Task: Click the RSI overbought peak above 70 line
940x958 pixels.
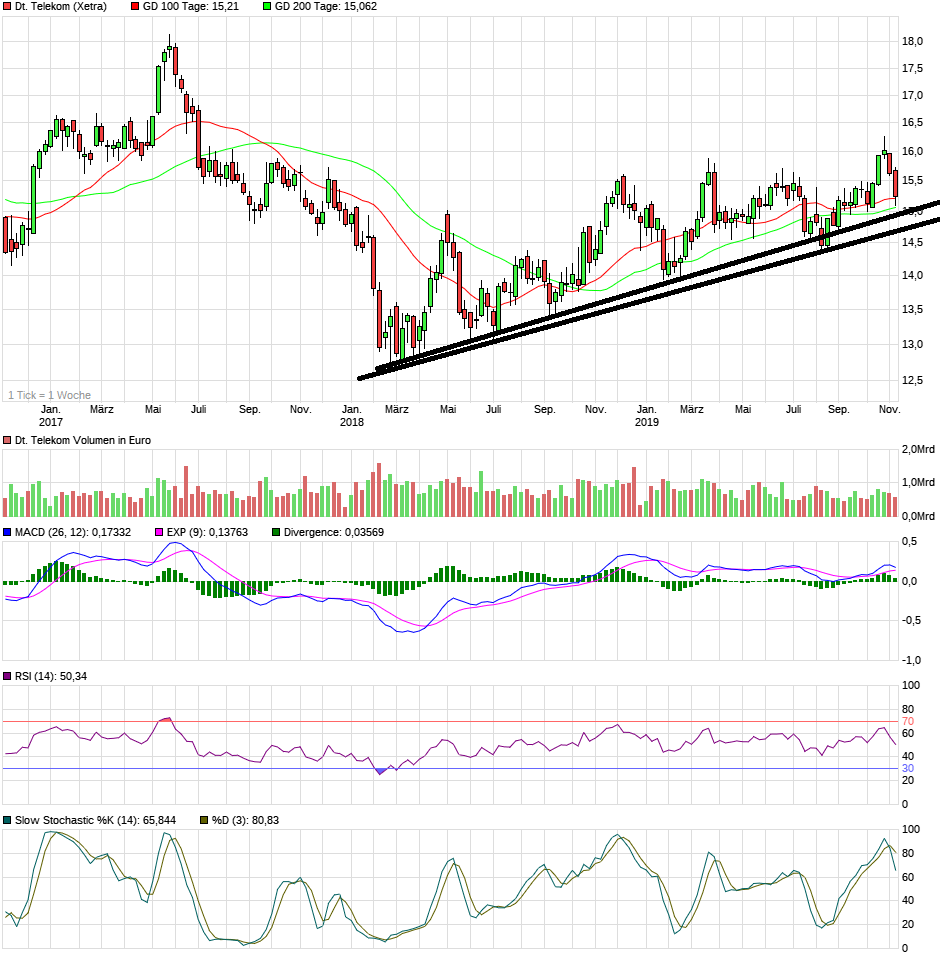Action: click(x=166, y=719)
